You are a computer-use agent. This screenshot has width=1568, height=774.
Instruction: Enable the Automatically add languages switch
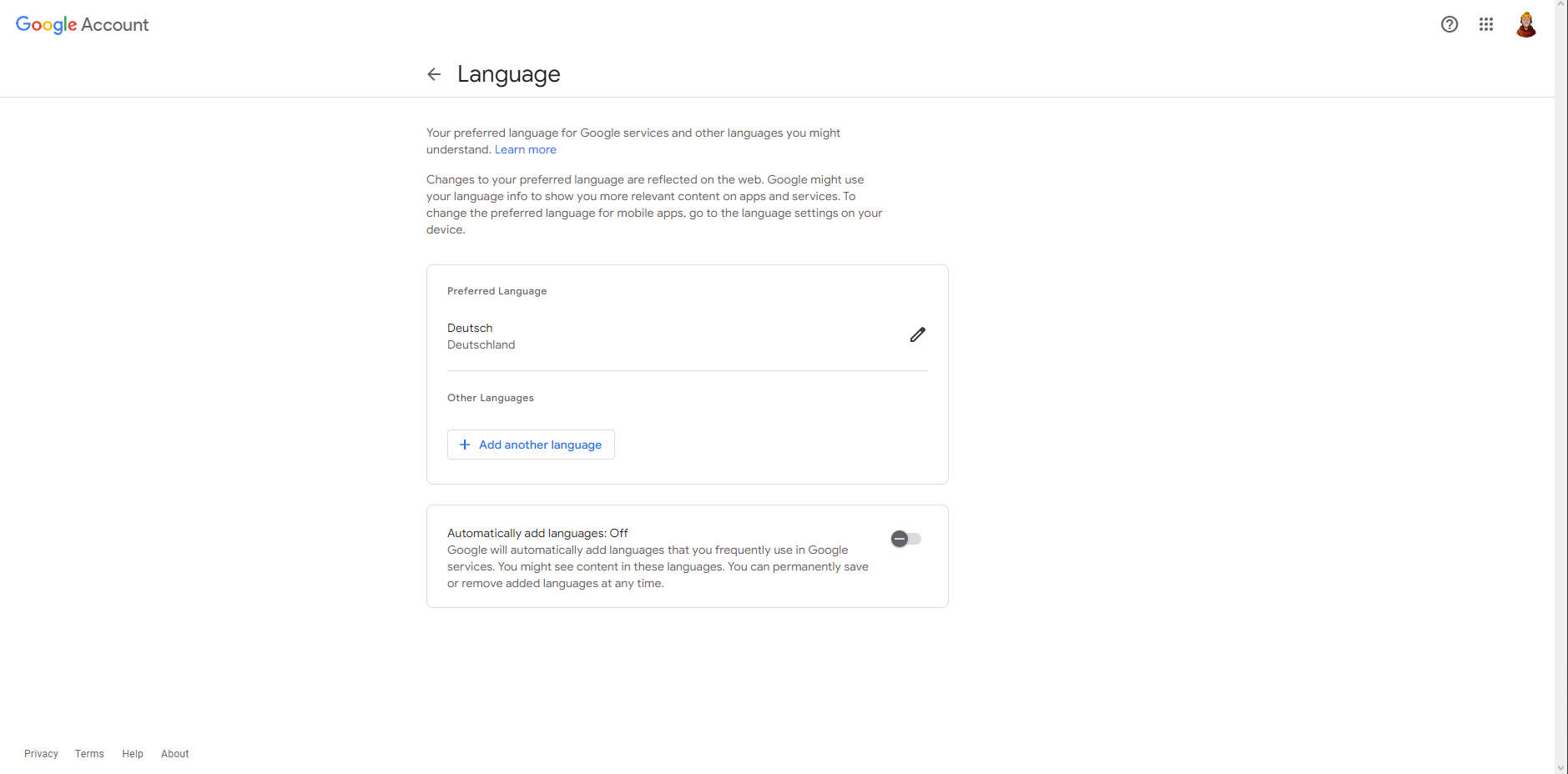tap(905, 539)
